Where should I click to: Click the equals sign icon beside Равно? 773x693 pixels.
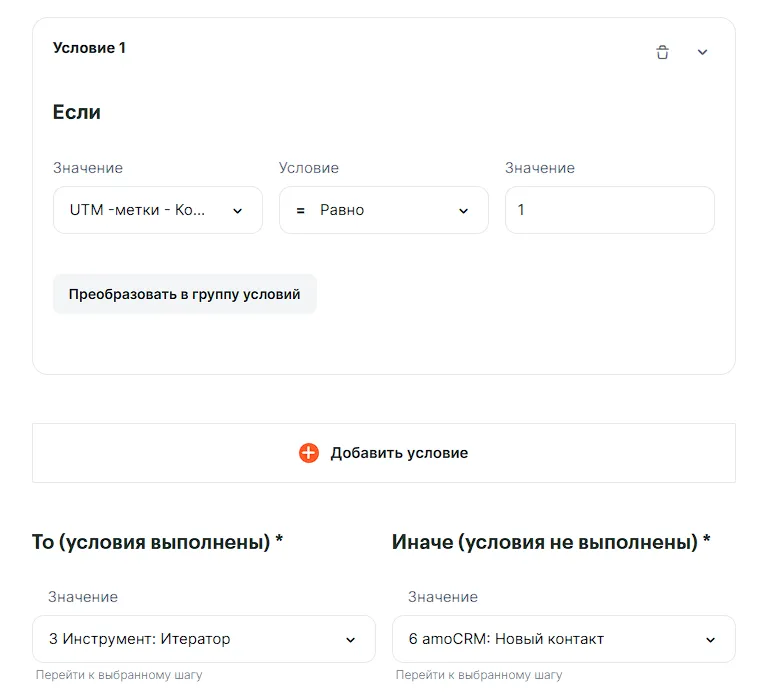tap(300, 211)
